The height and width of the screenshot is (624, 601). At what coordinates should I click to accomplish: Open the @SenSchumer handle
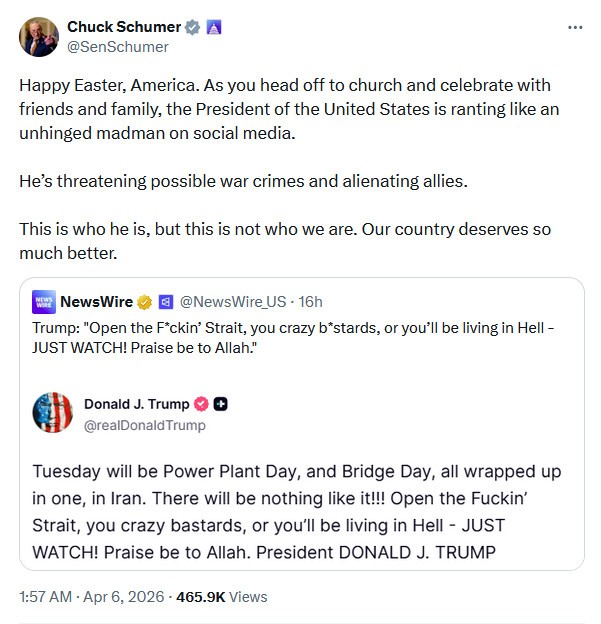coord(118,46)
